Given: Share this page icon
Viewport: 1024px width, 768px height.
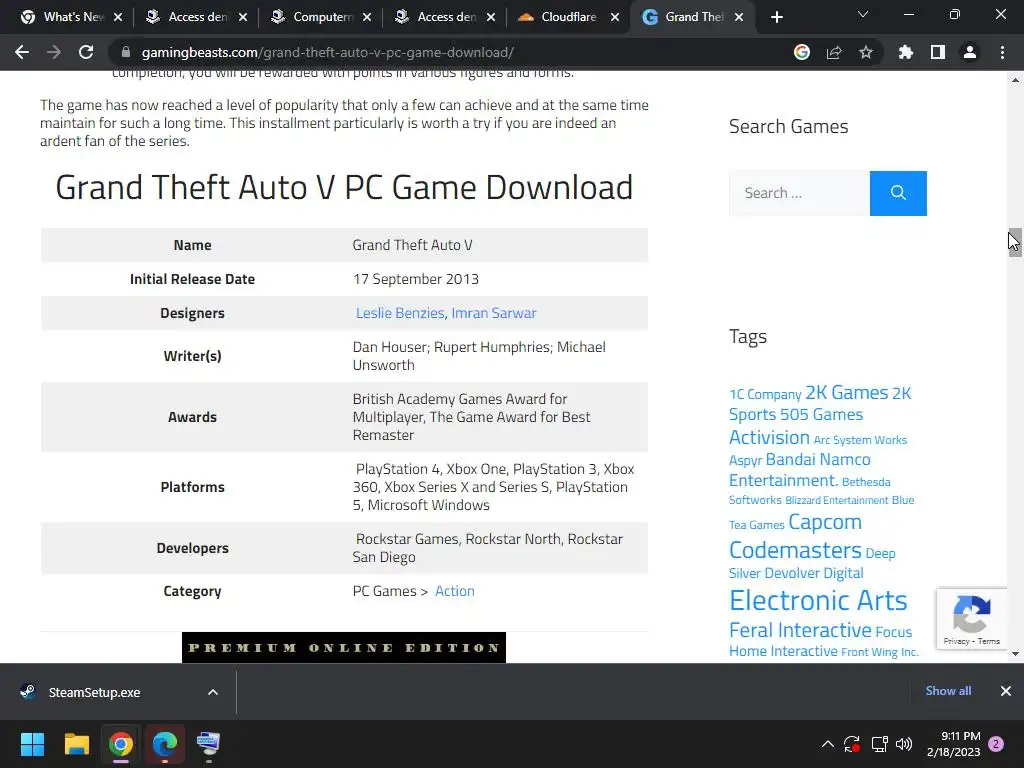Looking at the screenshot, I should point(834,52).
